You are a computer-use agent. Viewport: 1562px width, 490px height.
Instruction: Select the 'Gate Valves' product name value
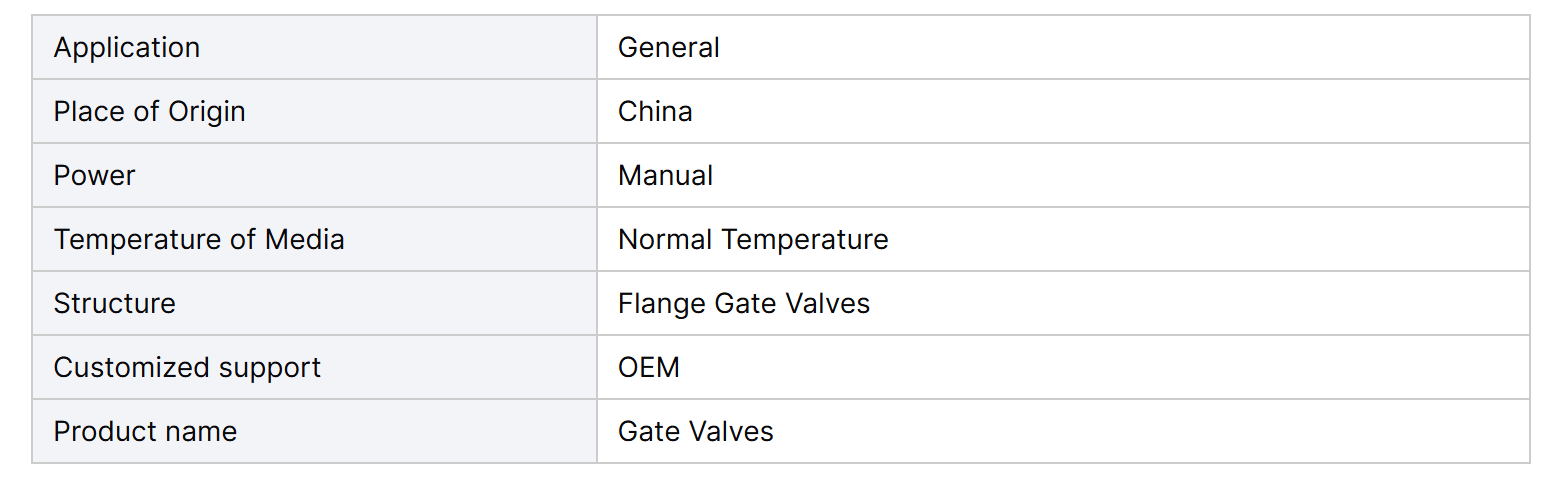pyautogui.click(x=696, y=432)
